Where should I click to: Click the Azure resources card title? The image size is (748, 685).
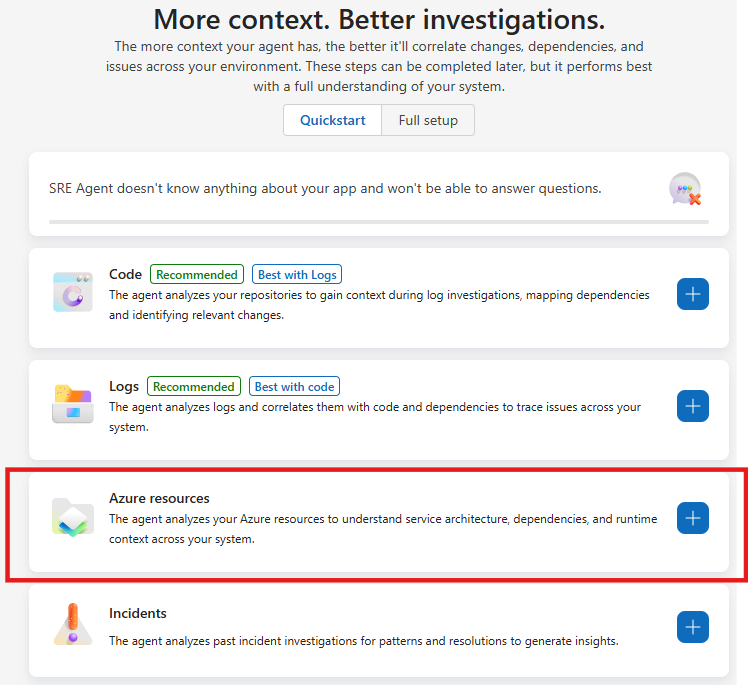tap(159, 498)
